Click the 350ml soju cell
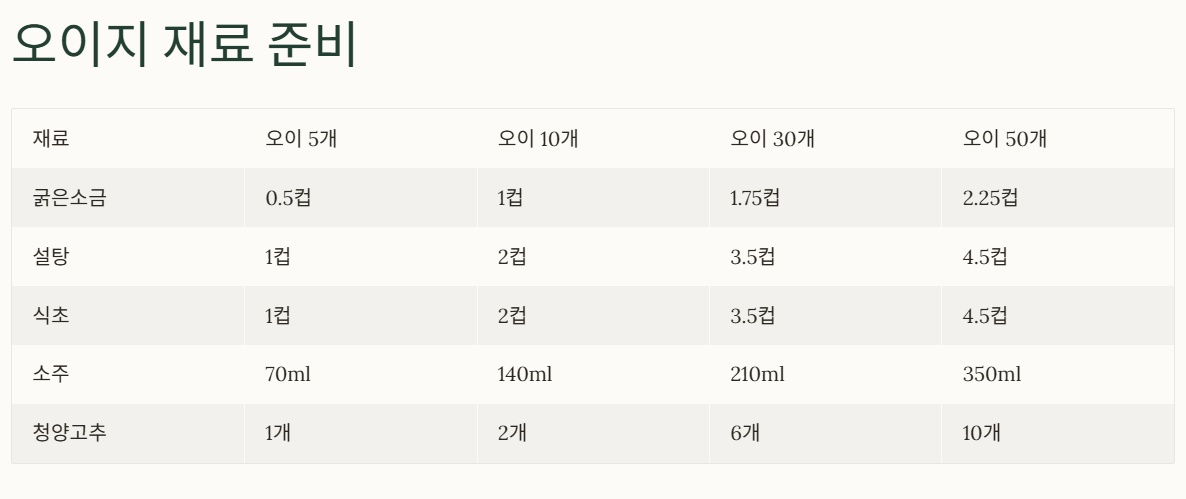This screenshot has height=499, width=1186. tap(1058, 375)
